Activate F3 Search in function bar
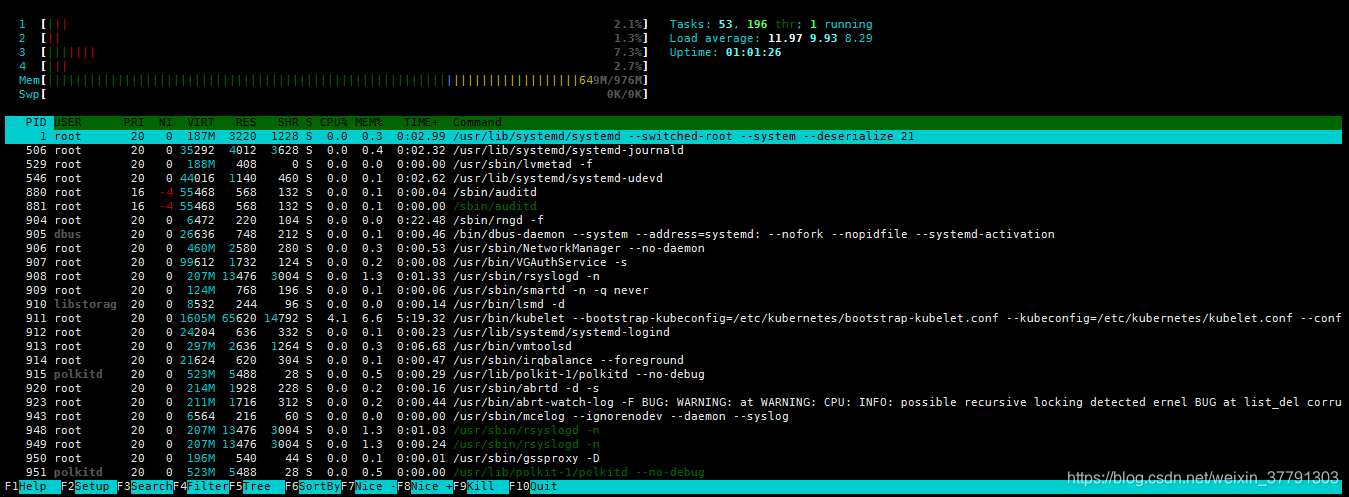The width and height of the screenshot is (1349, 497). tap(144, 486)
